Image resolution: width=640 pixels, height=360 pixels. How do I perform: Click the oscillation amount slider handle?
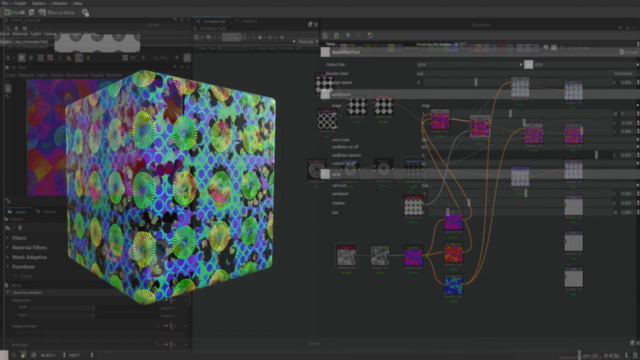(x=596, y=155)
